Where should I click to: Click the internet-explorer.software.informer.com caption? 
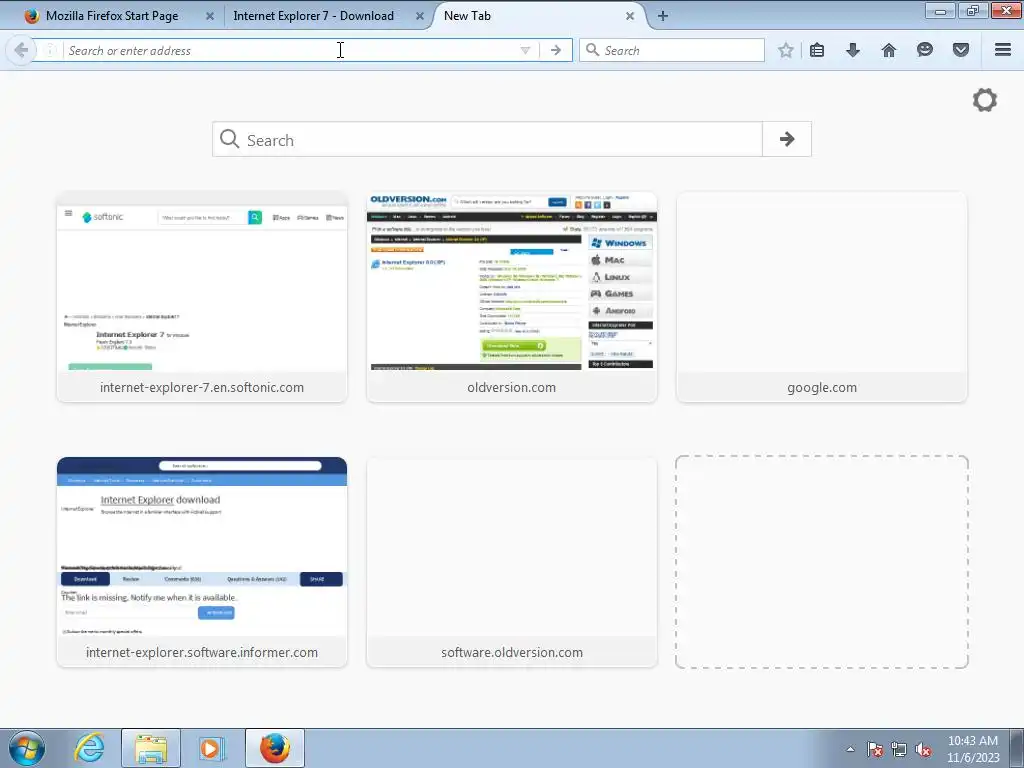pos(202,652)
